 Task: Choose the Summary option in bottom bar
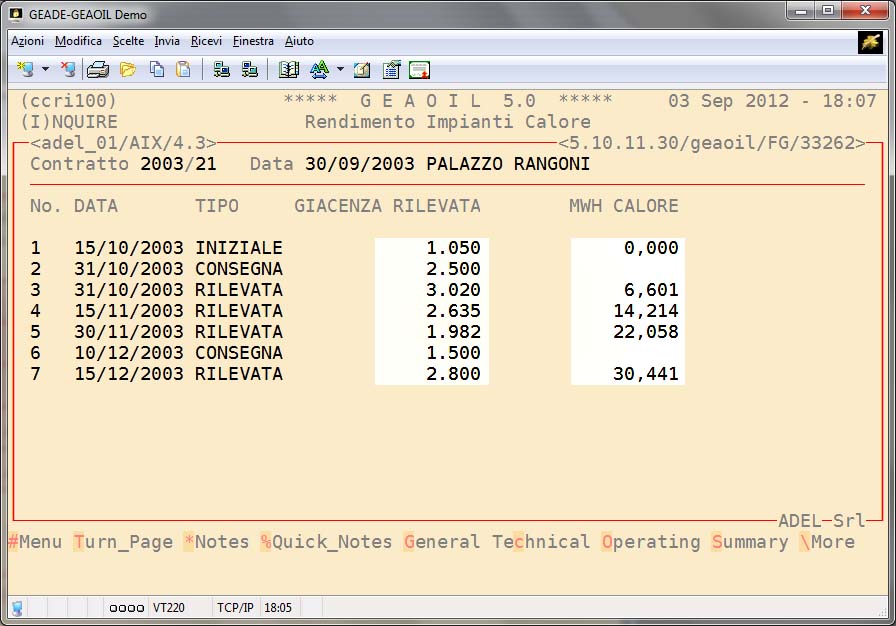(x=750, y=542)
